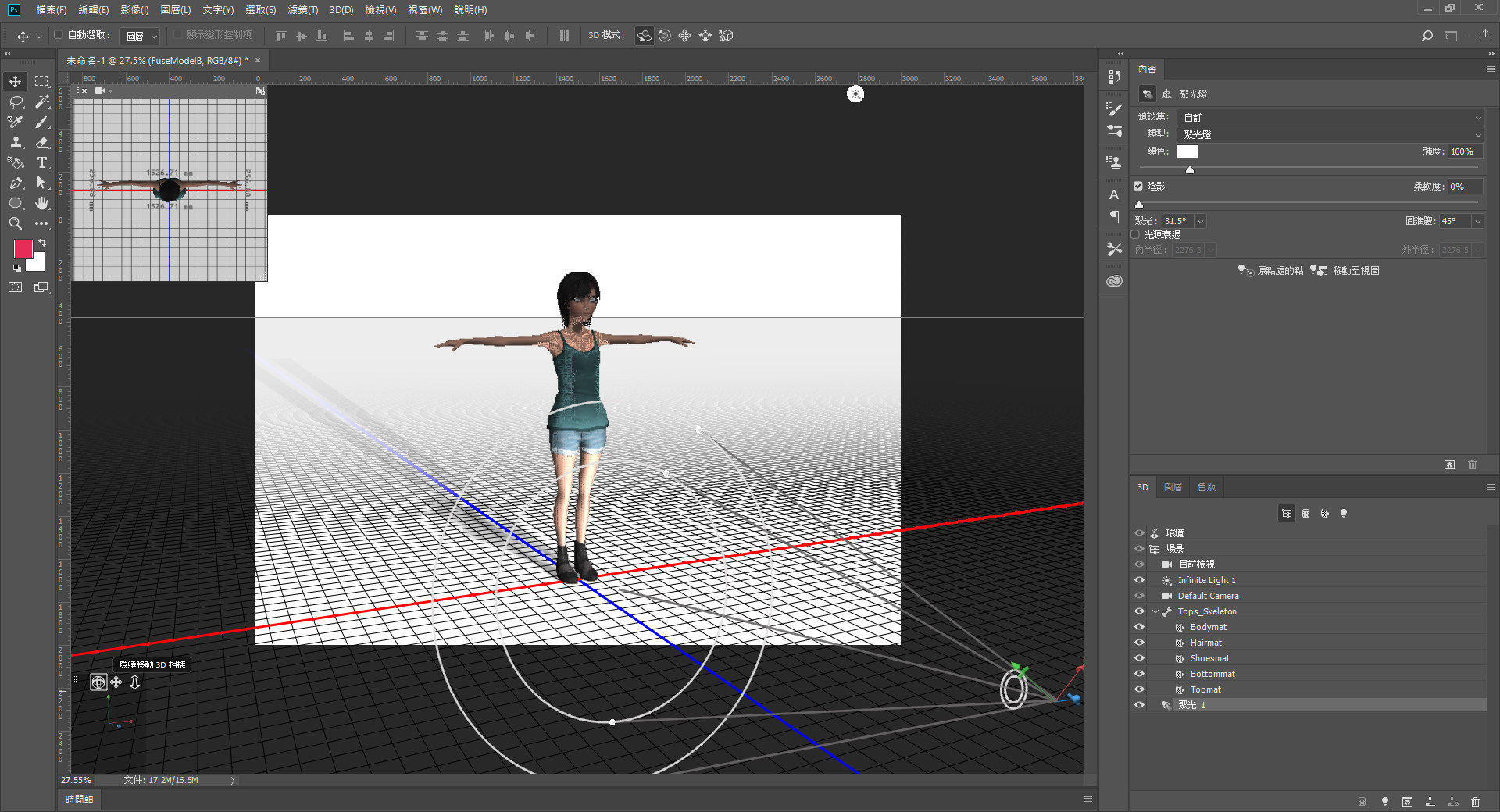The image size is (1500, 812).
Task: Open the 3D(D) menu
Action: tap(341, 10)
